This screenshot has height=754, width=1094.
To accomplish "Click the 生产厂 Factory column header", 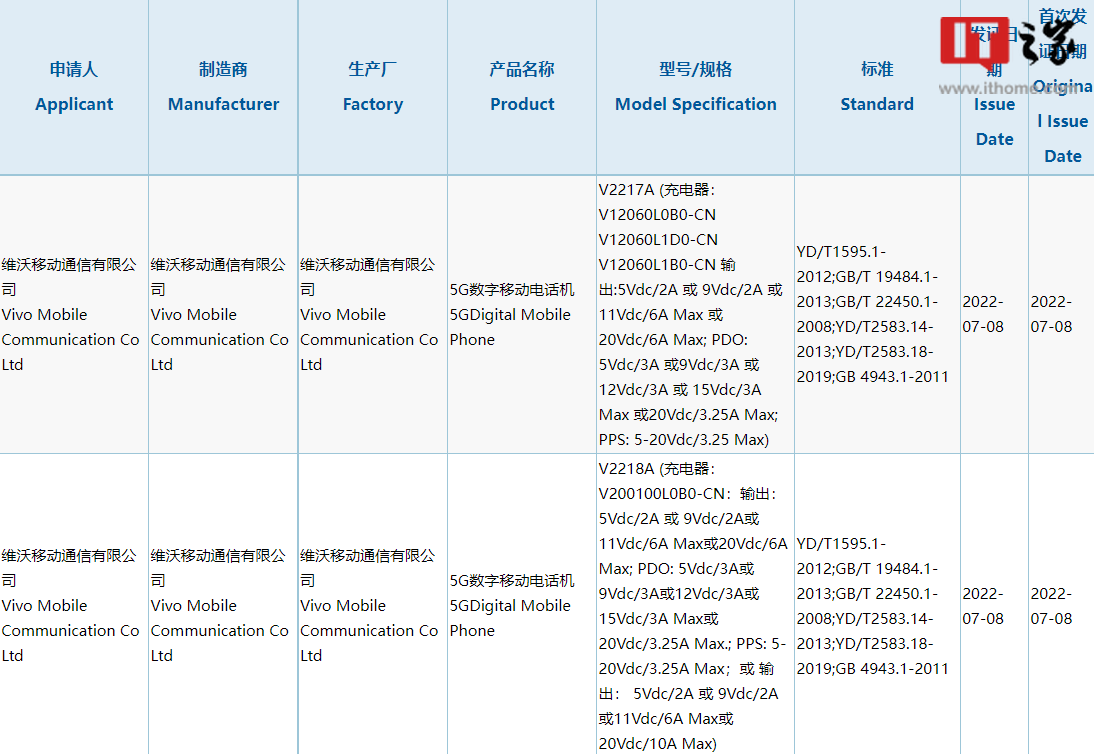I will coord(373,87).
